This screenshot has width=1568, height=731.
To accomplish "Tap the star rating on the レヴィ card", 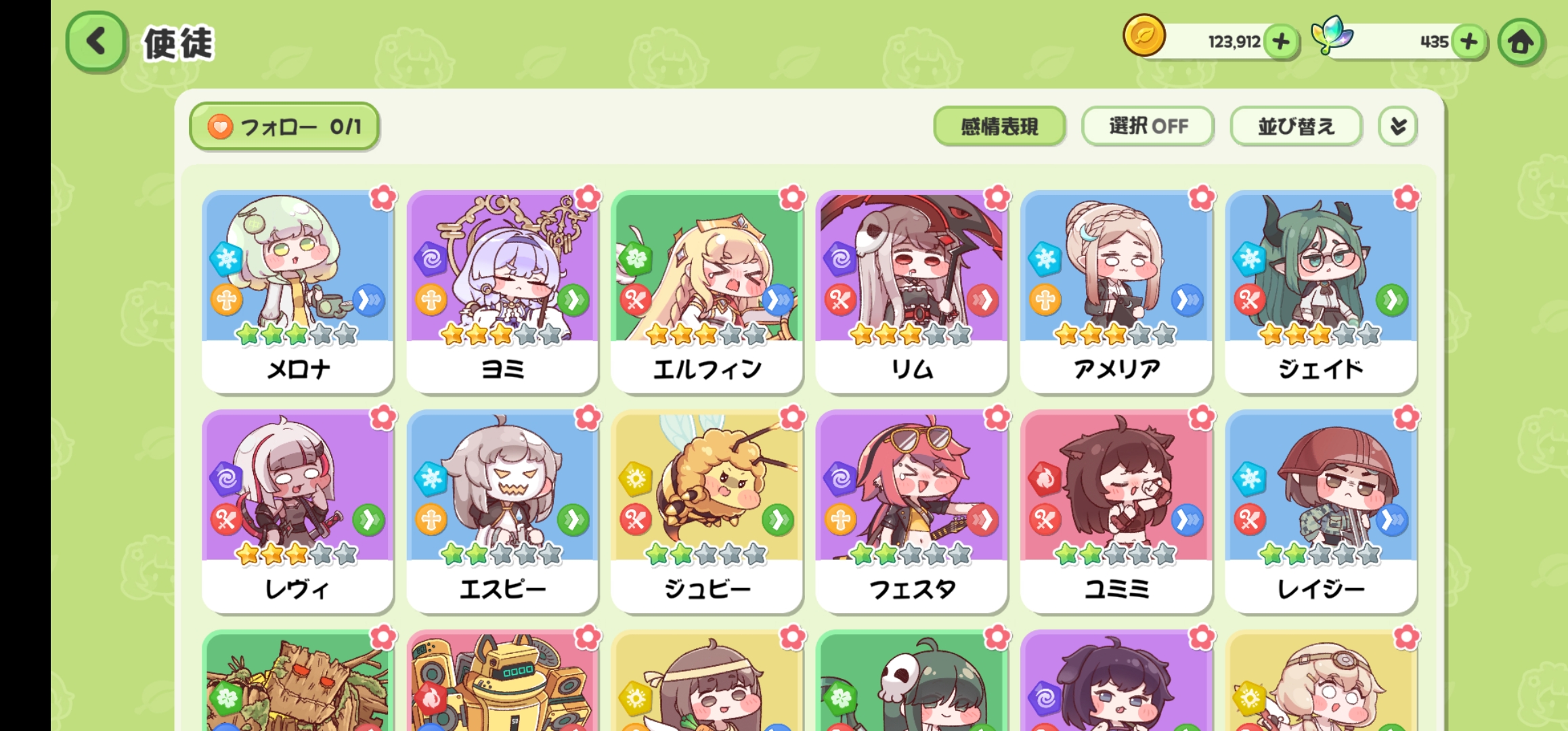I will coord(297,554).
